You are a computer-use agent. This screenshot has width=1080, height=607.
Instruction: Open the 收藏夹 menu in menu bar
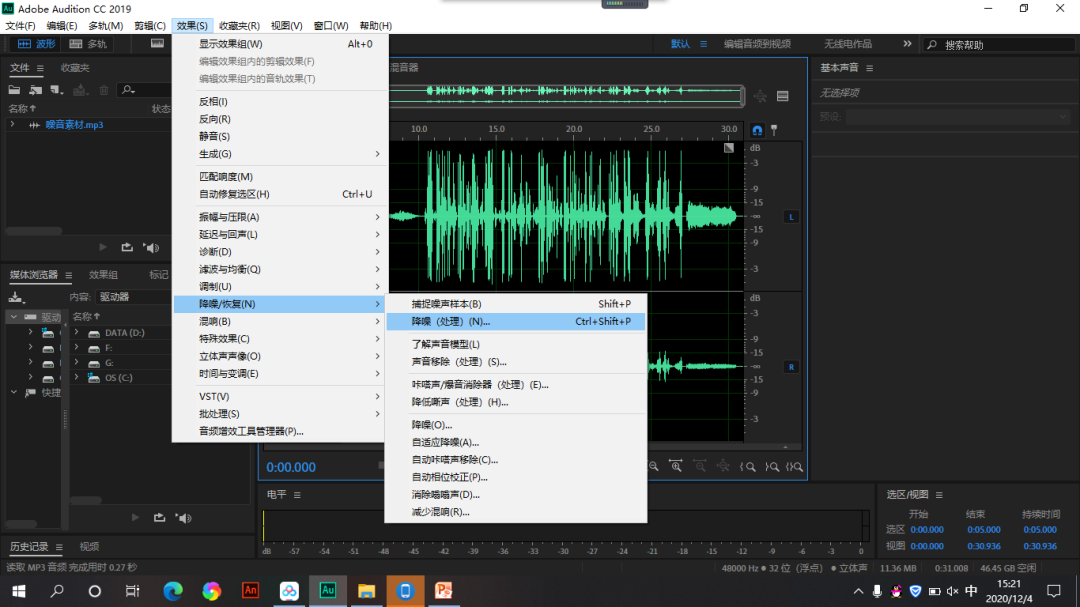[239, 25]
